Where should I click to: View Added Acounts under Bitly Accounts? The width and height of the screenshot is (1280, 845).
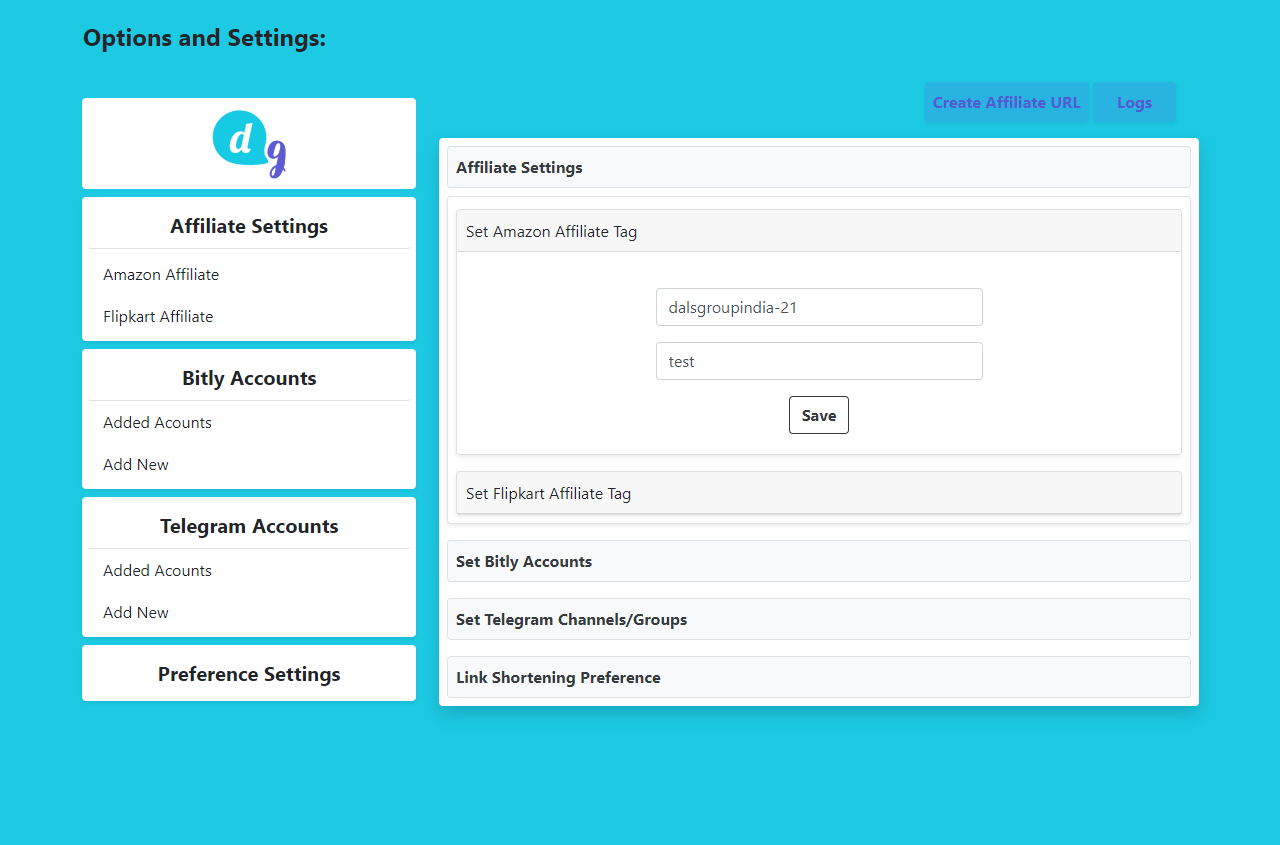click(x=157, y=422)
